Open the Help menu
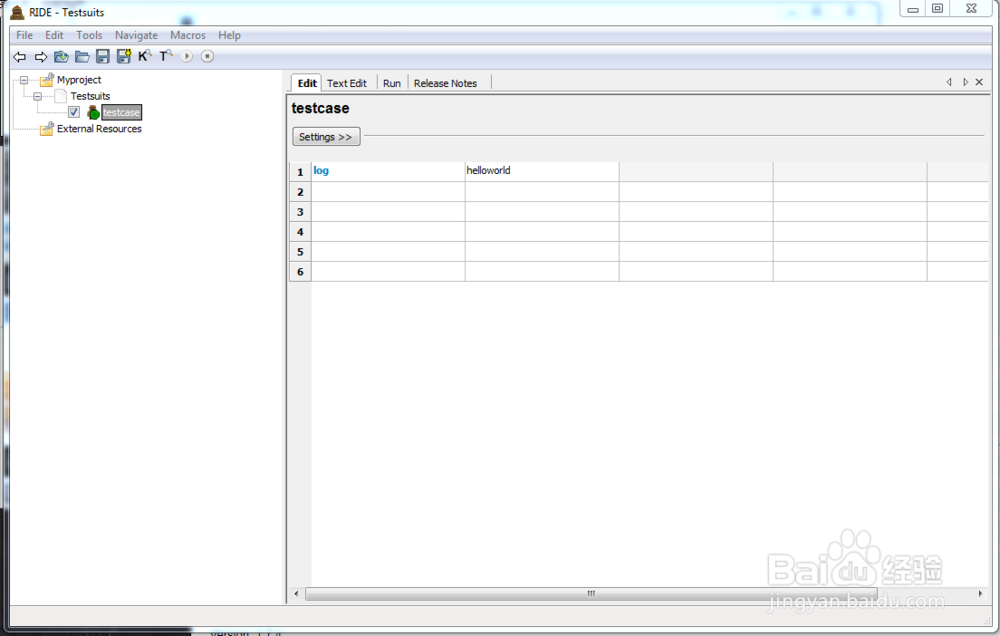 229,35
